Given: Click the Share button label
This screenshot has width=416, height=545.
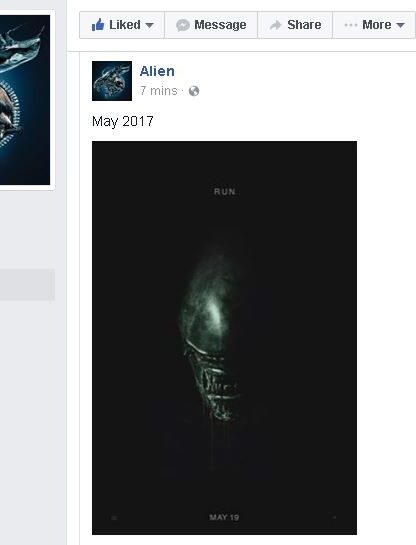Looking at the screenshot, I should coord(304,25).
